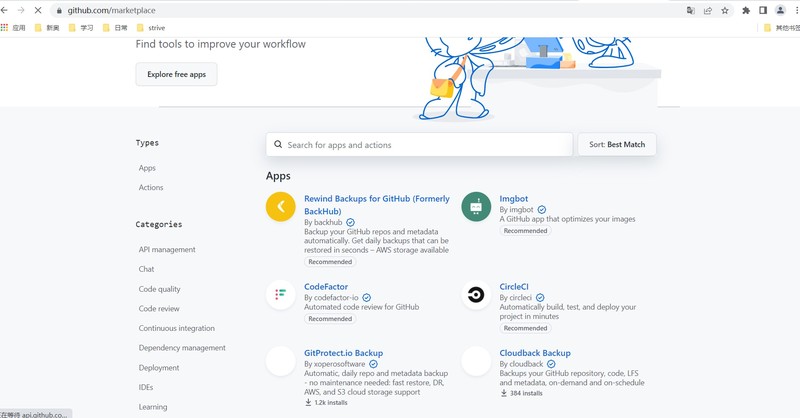Viewport: 800px width, 418px height.
Task: Open the Imgbot app link
Action: click(513, 199)
